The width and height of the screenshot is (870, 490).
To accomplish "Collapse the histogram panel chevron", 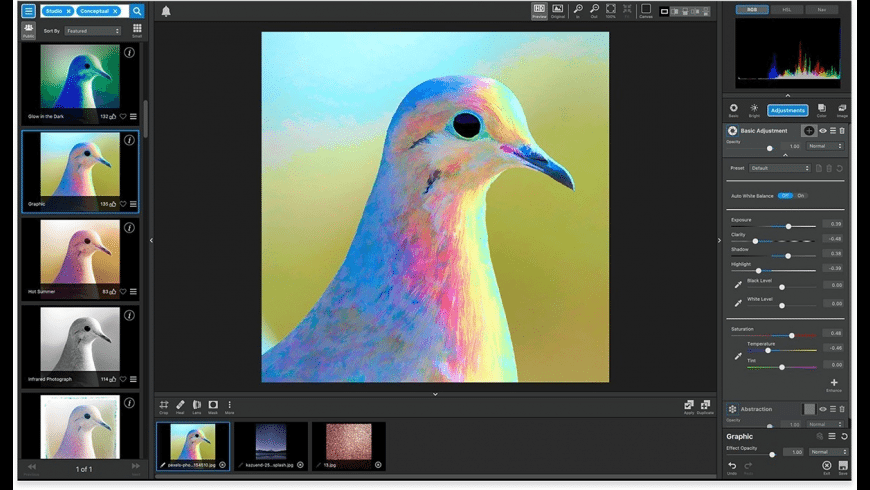I will click(788, 95).
